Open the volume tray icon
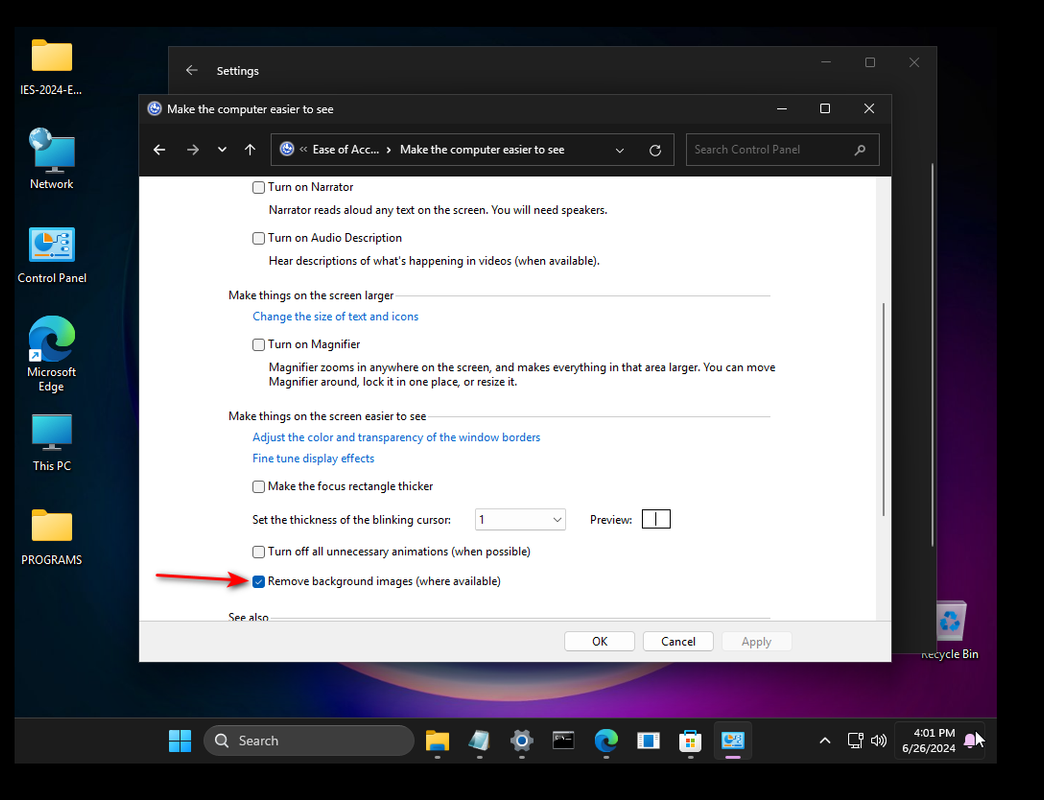Image resolution: width=1044 pixels, height=800 pixels. (x=879, y=740)
